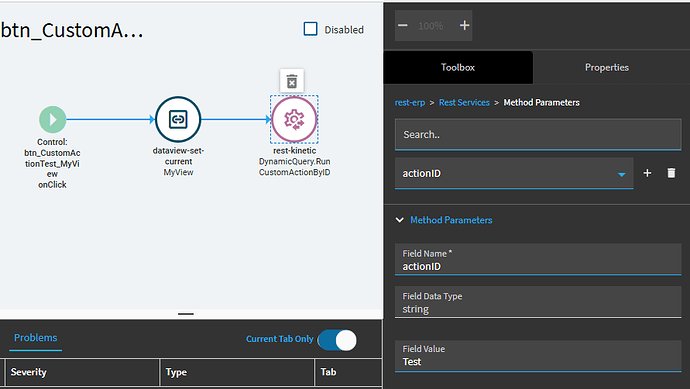Select the rest-kinetic gear node
Screen dimensions: 690x389
coord(294,119)
